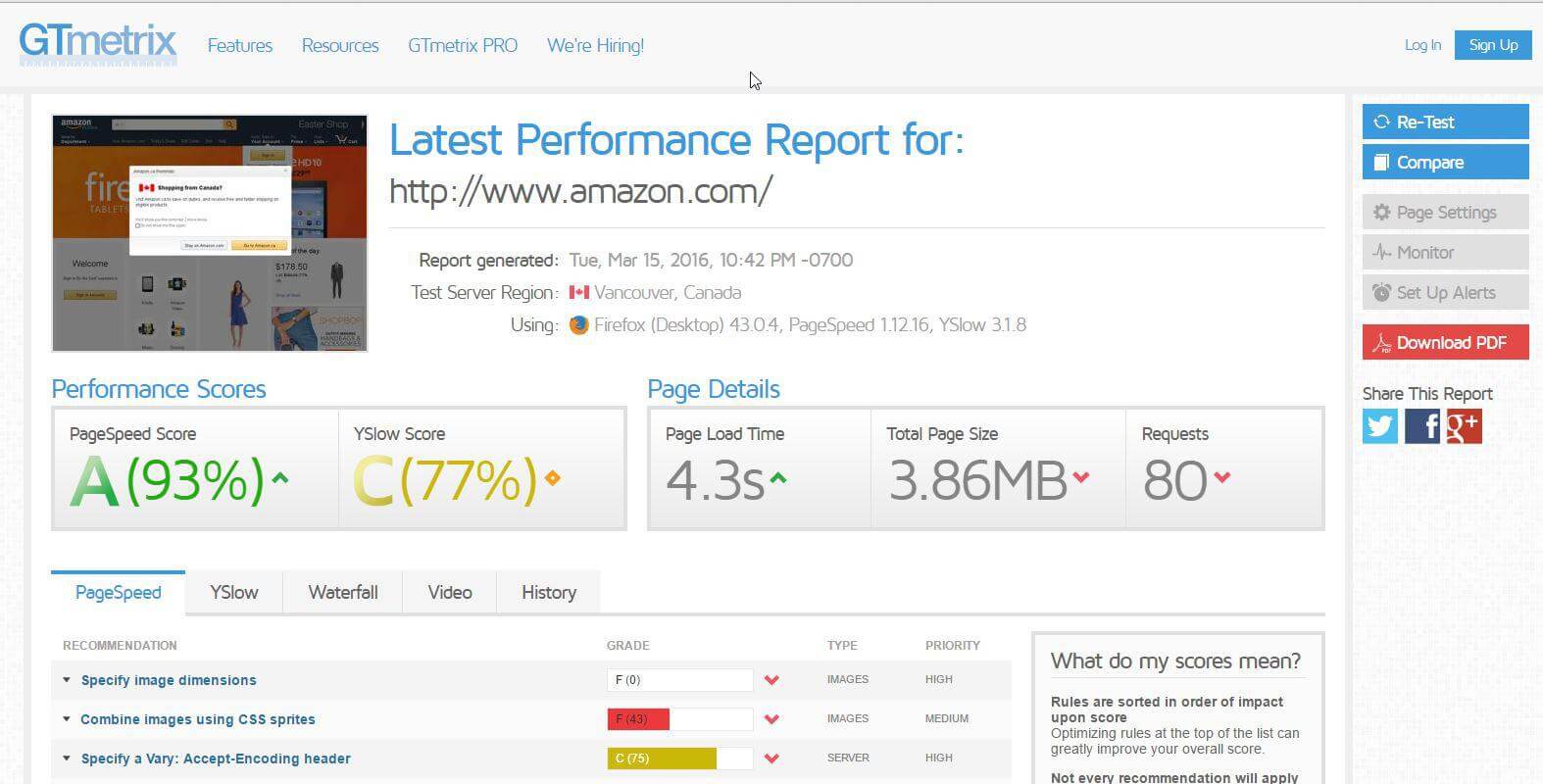The height and width of the screenshot is (784, 1543).
Task: Click the Type column header
Action: click(x=842, y=646)
